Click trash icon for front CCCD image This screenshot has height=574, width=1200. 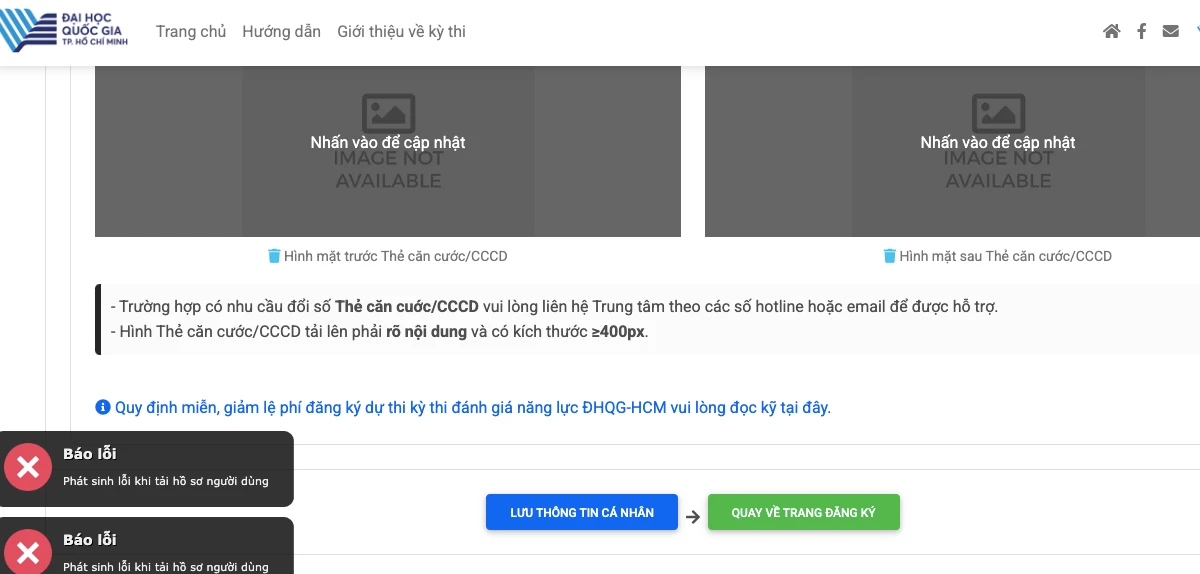pyautogui.click(x=274, y=256)
